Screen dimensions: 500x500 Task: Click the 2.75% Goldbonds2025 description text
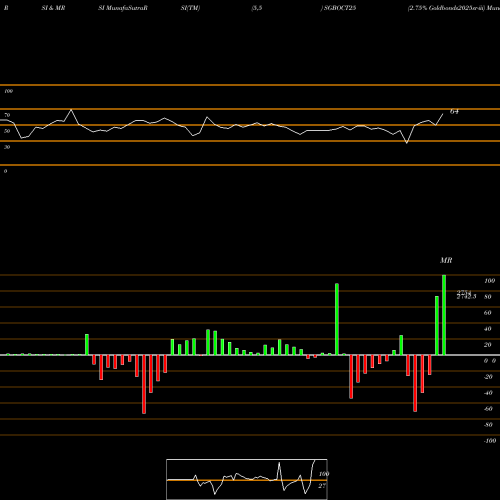point(446,8)
